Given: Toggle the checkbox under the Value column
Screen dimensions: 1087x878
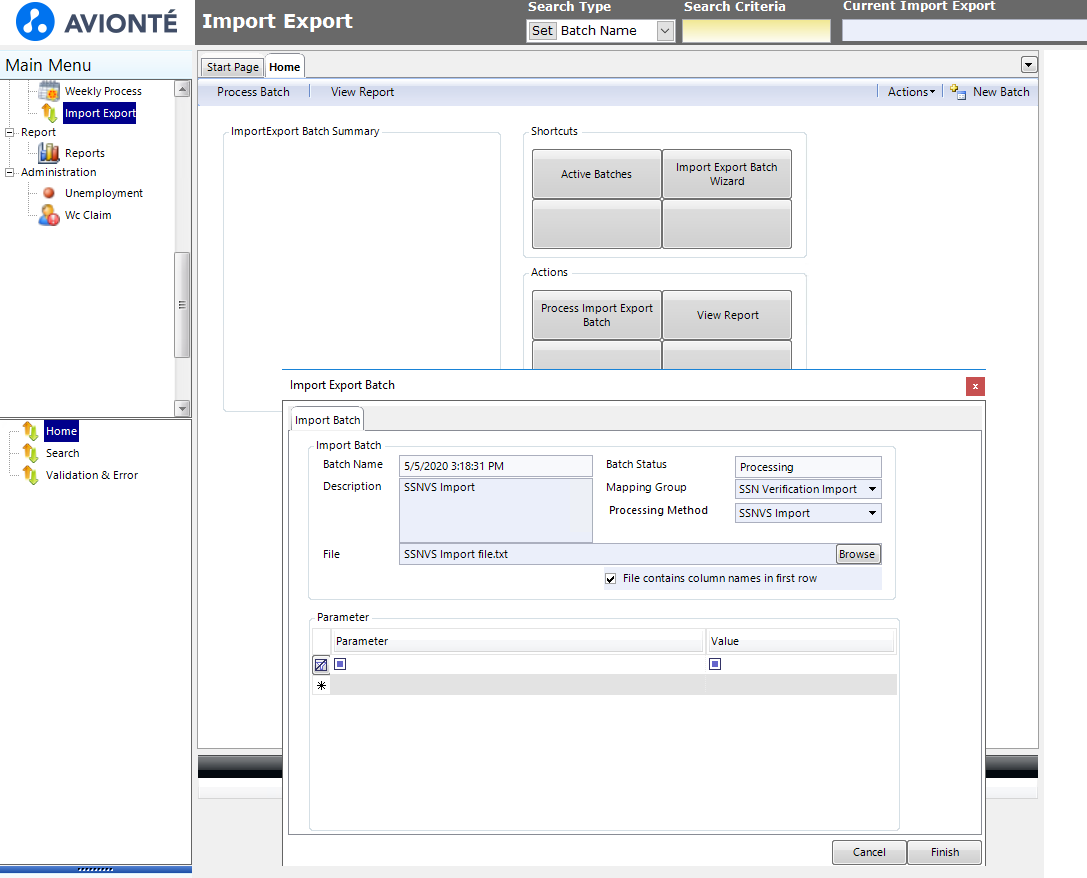Looking at the screenshot, I should pos(715,664).
